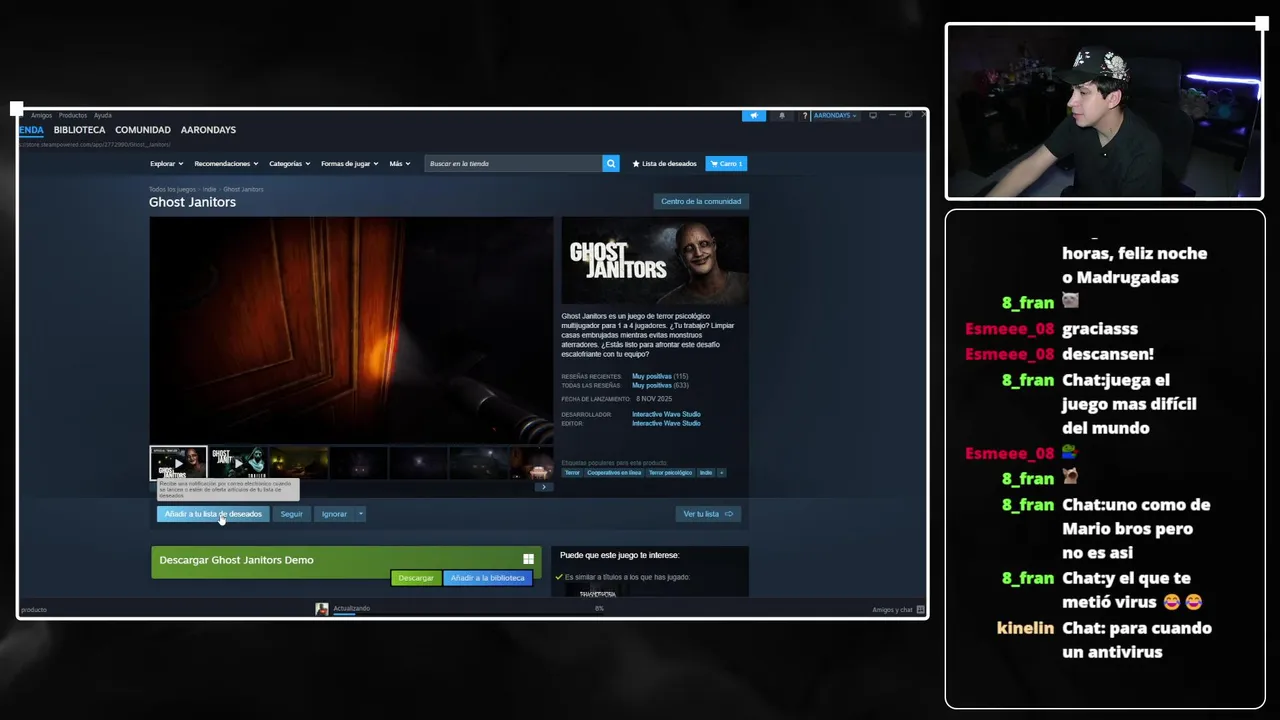Expand the Explorar dropdown
The width and height of the screenshot is (1280, 720).
coord(166,163)
